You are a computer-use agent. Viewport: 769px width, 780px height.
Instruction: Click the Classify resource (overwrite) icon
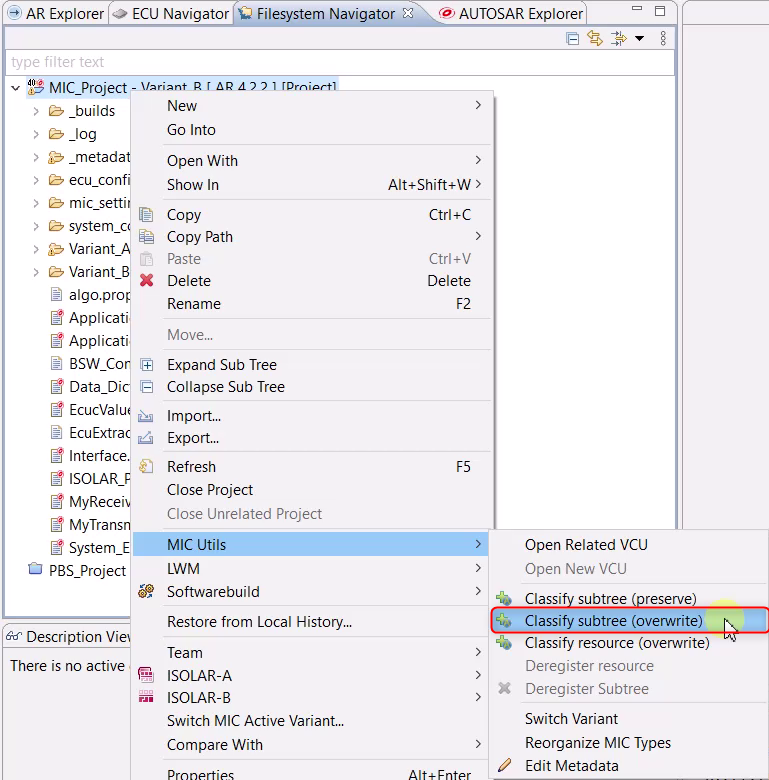pos(504,643)
